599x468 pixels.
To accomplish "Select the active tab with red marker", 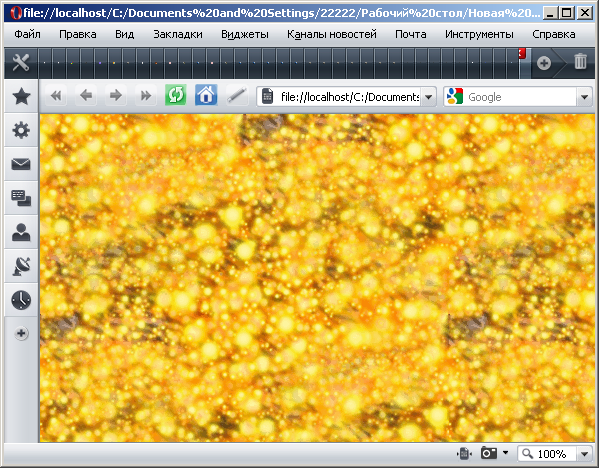I will pos(525,63).
